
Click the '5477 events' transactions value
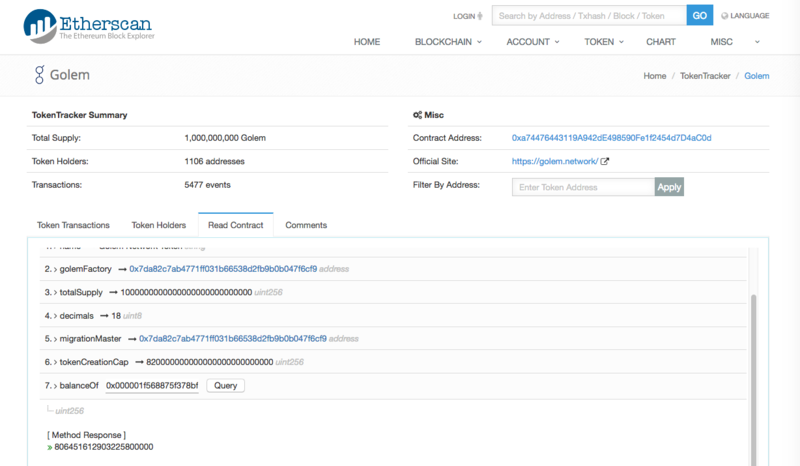tap(207, 185)
